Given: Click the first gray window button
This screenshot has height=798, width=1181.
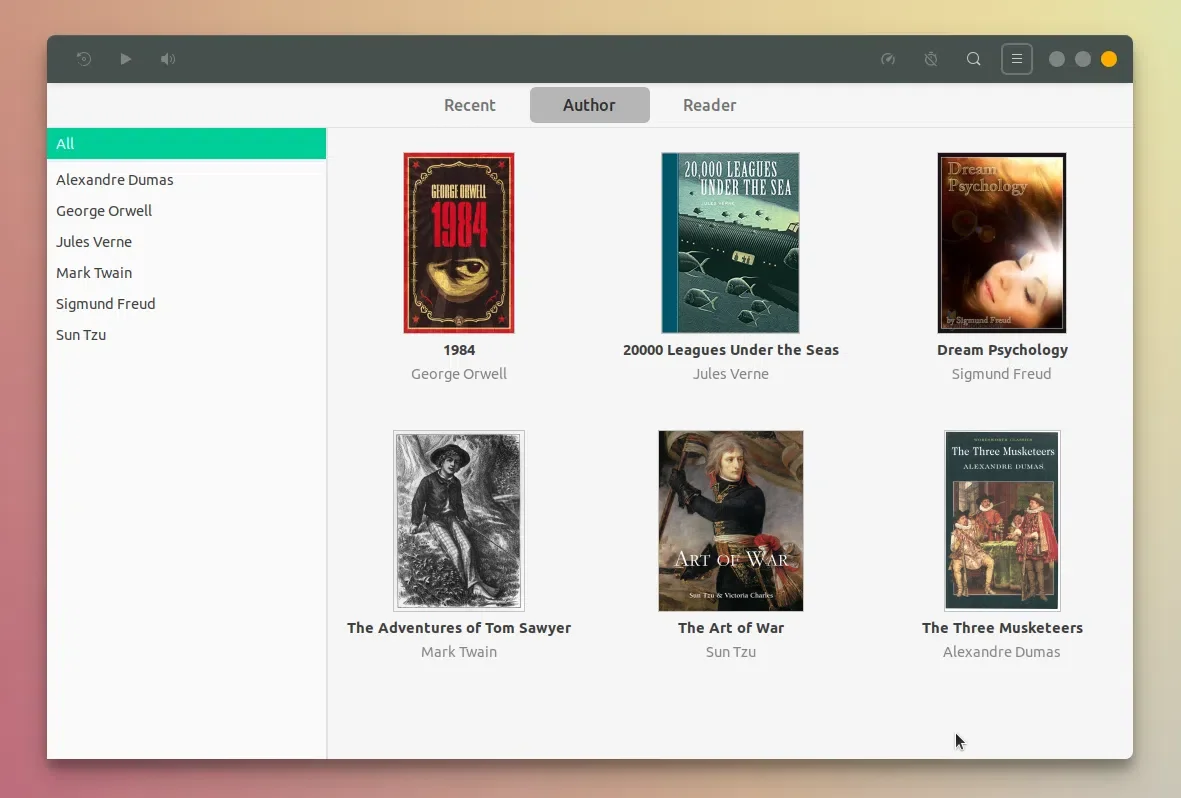Looking at the screenshot, I should coord(1057,59).
